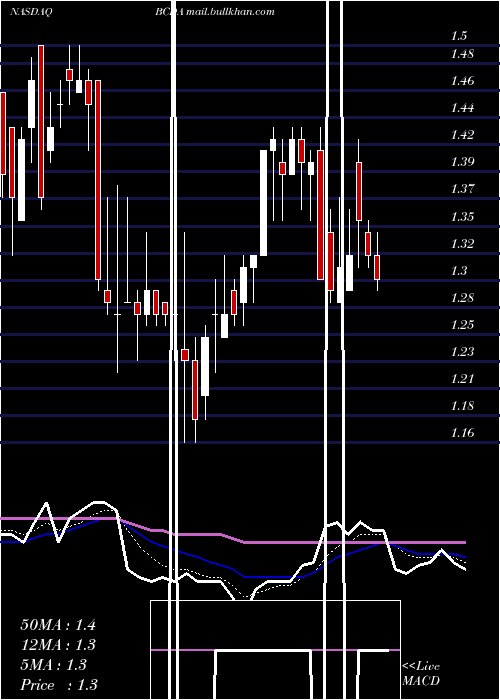Click the 12MA : 1.3 readout
The width and height of the screenshot is (500, 700).
(58, 645)
